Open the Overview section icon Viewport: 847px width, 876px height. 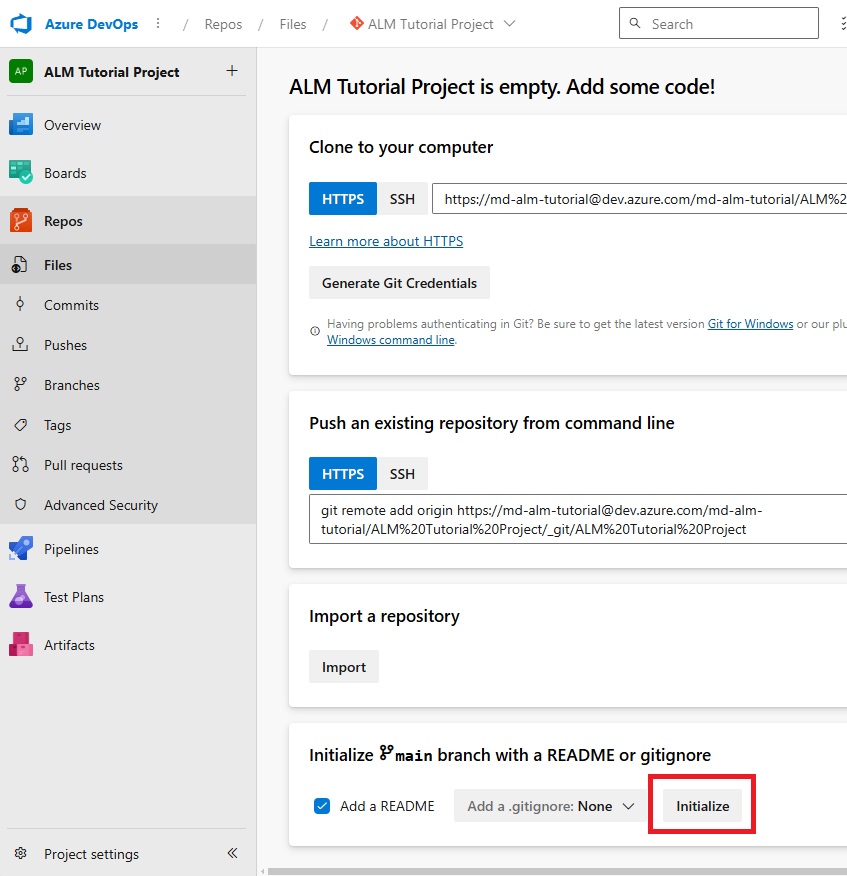tap(21, 125)
